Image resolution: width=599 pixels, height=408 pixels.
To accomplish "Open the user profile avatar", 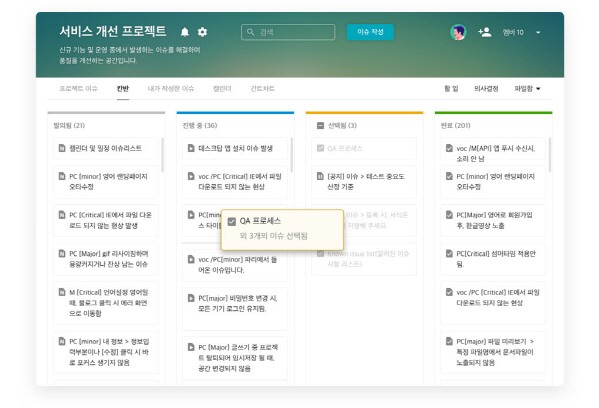I will [x=458, y=32].
